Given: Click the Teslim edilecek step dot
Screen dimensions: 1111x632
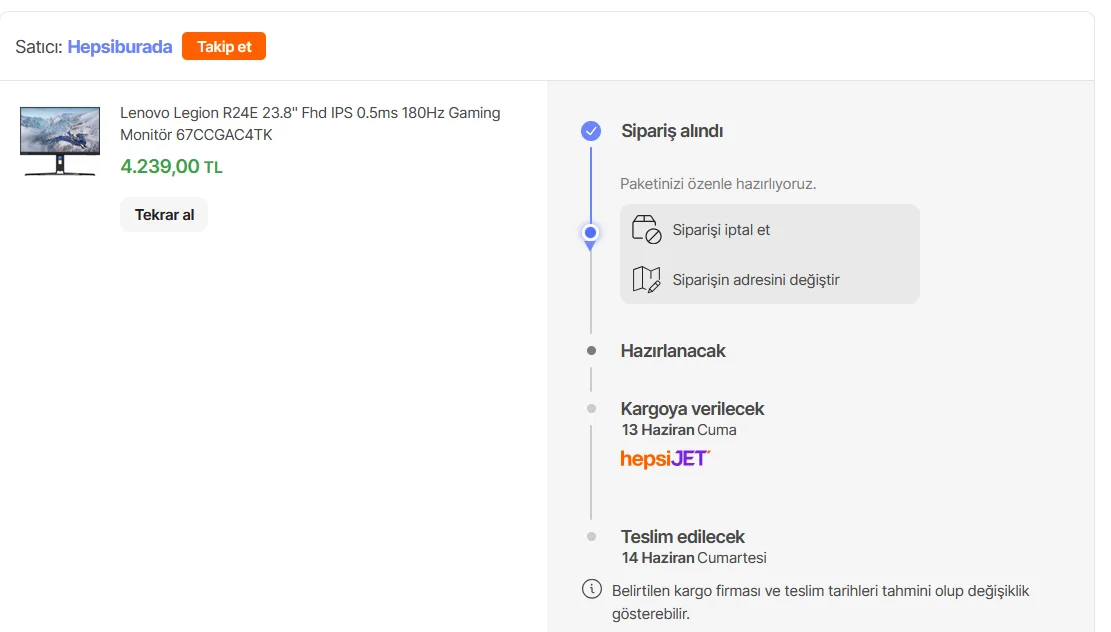Looking at the screenshot, I should [x=592, y=537].
